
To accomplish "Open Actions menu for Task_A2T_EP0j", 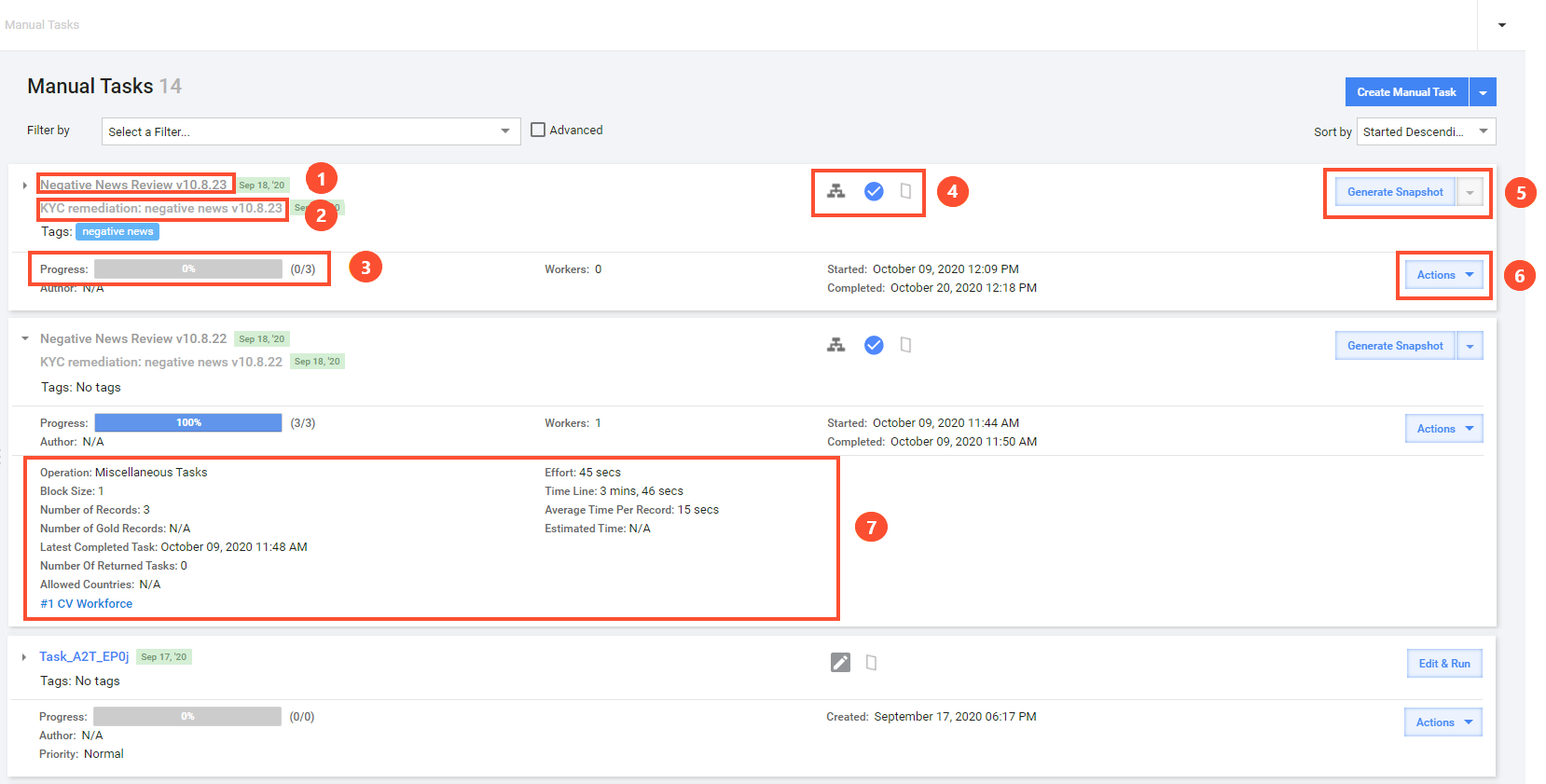I will pos(1443,722).
